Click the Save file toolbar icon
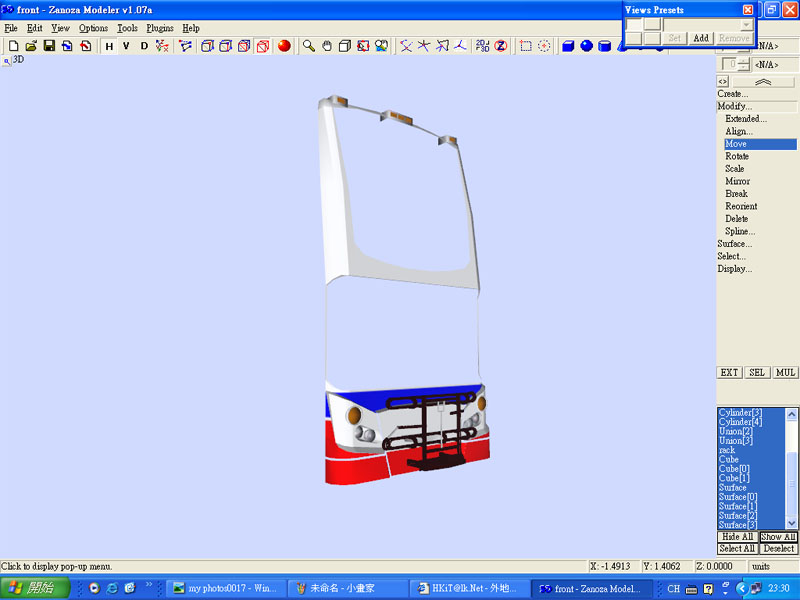This screenshot has height=600, width=800. [x=48, y=46]
